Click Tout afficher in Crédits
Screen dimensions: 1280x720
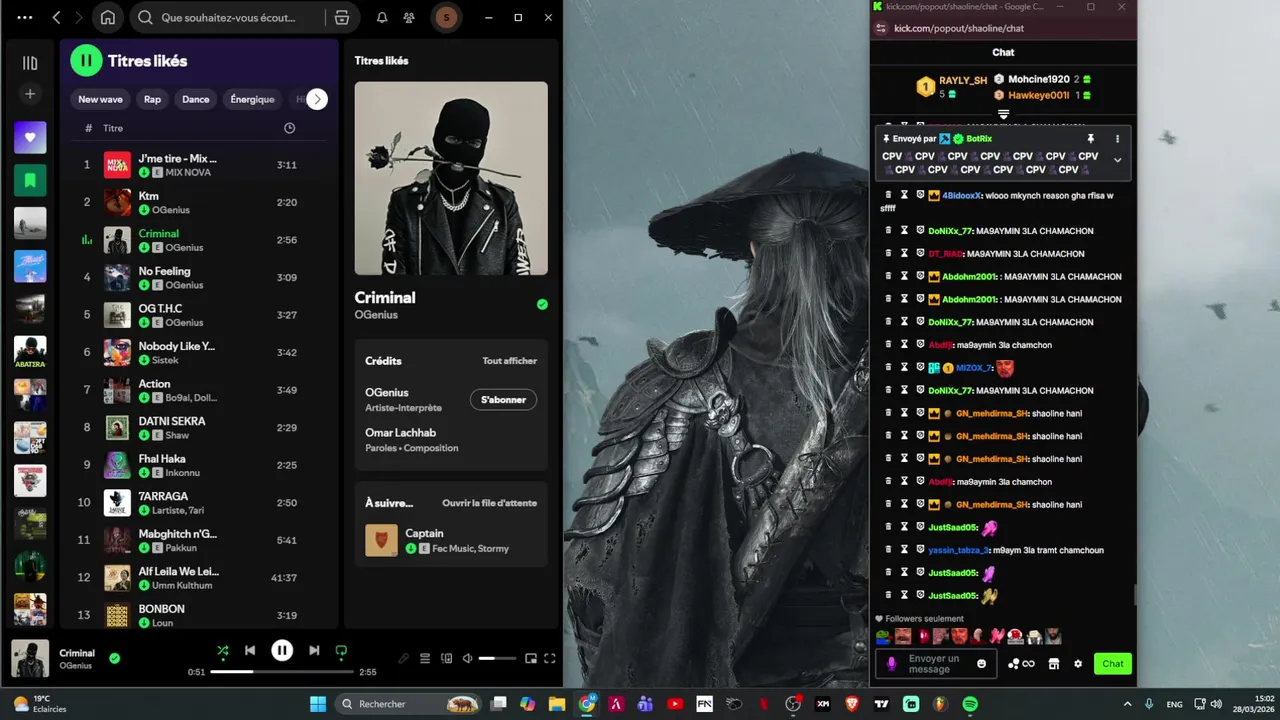[x=509, y=361]
